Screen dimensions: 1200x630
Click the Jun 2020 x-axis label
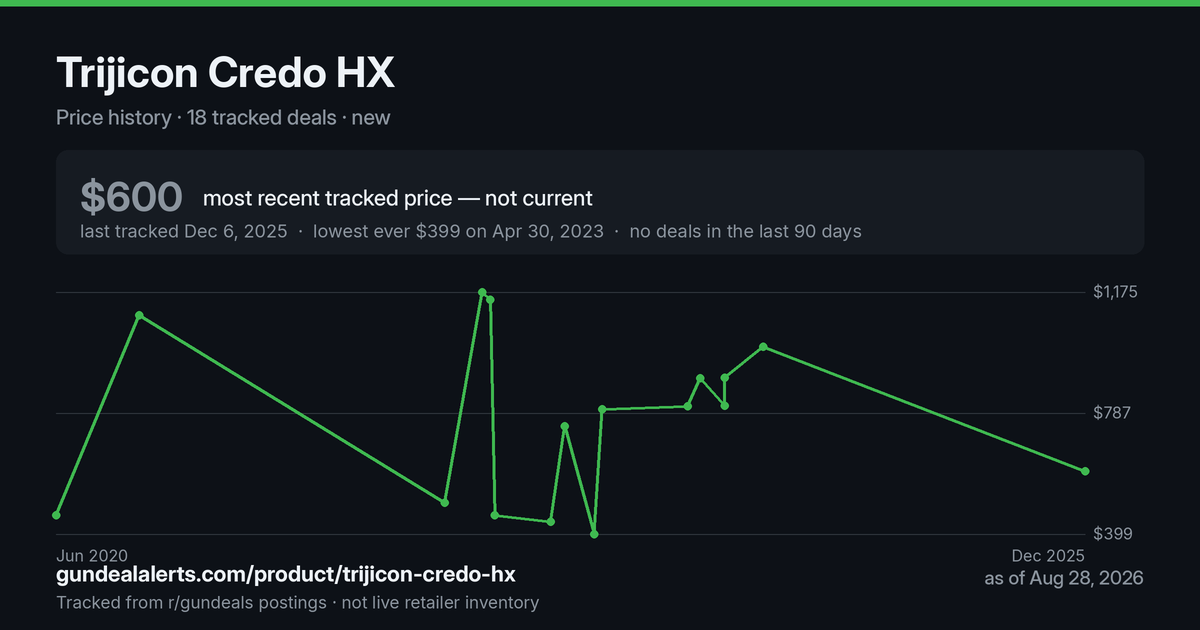point(92,555)
